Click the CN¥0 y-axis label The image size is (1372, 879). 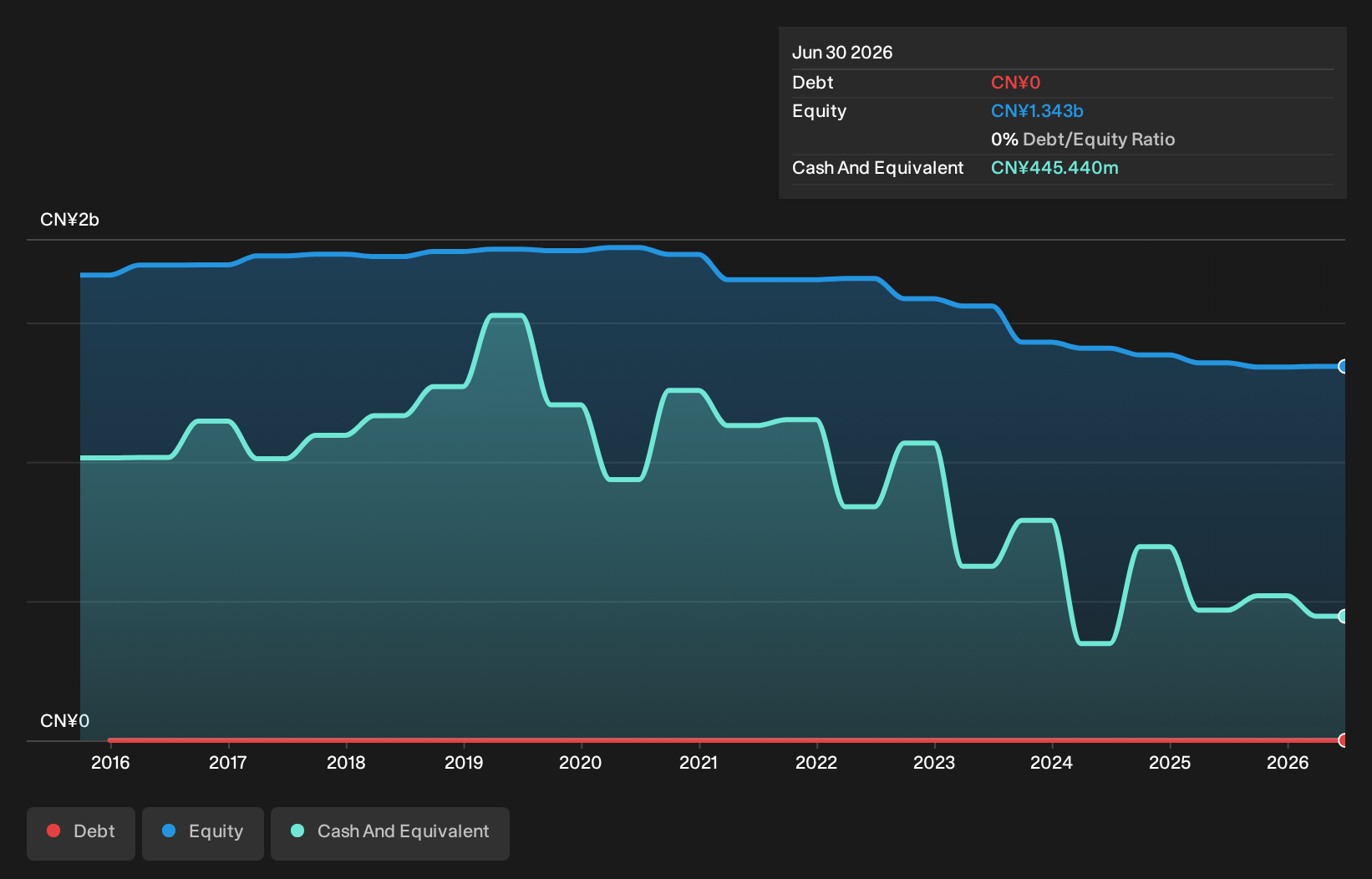[65, 721]
